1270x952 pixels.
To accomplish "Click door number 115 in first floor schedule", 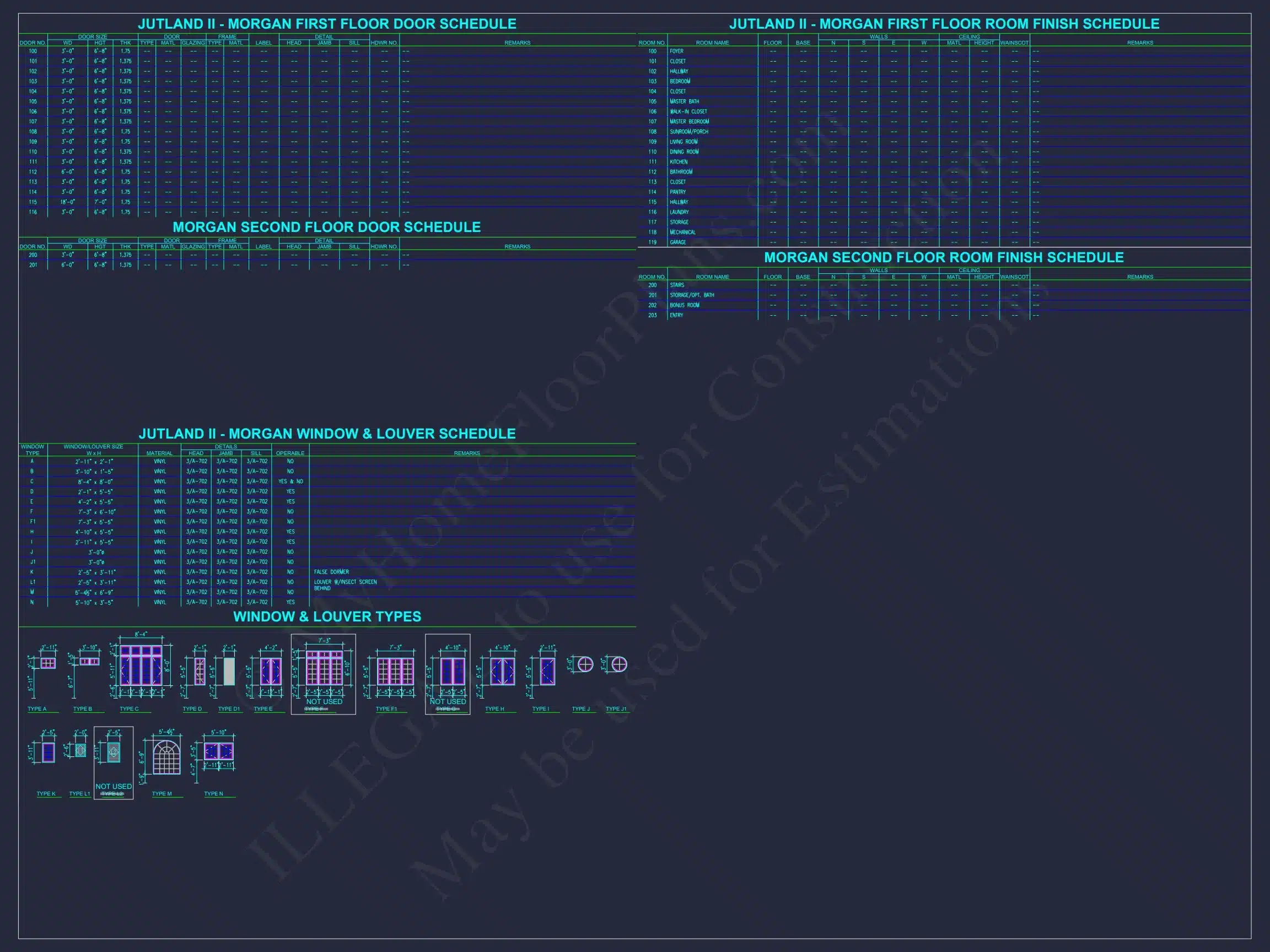I will tap(33, 202).
